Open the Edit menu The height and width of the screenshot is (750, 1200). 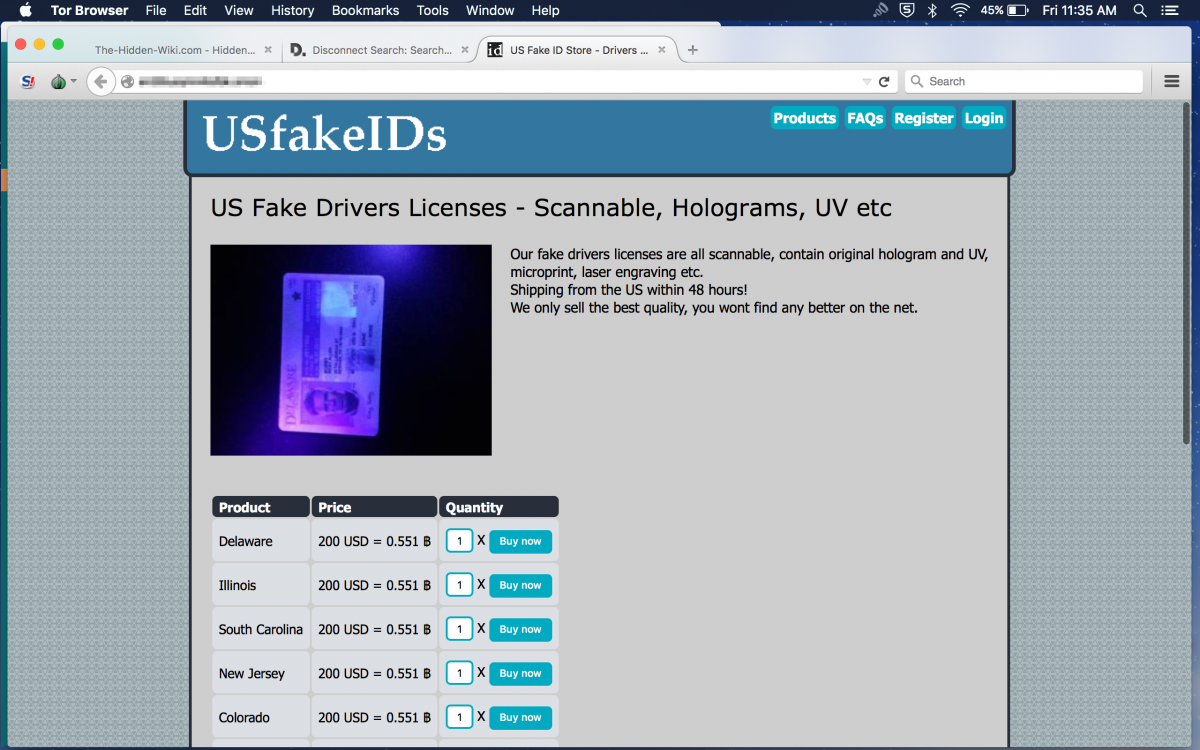click(x=195, y=10)
